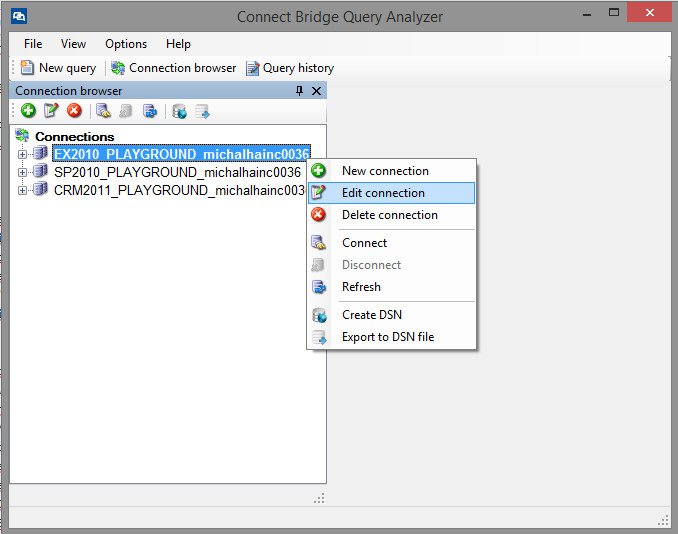This screenshot has height=534, width=678.
Task: Click the Connection browser toolbar button
Action: pos(173,68)
